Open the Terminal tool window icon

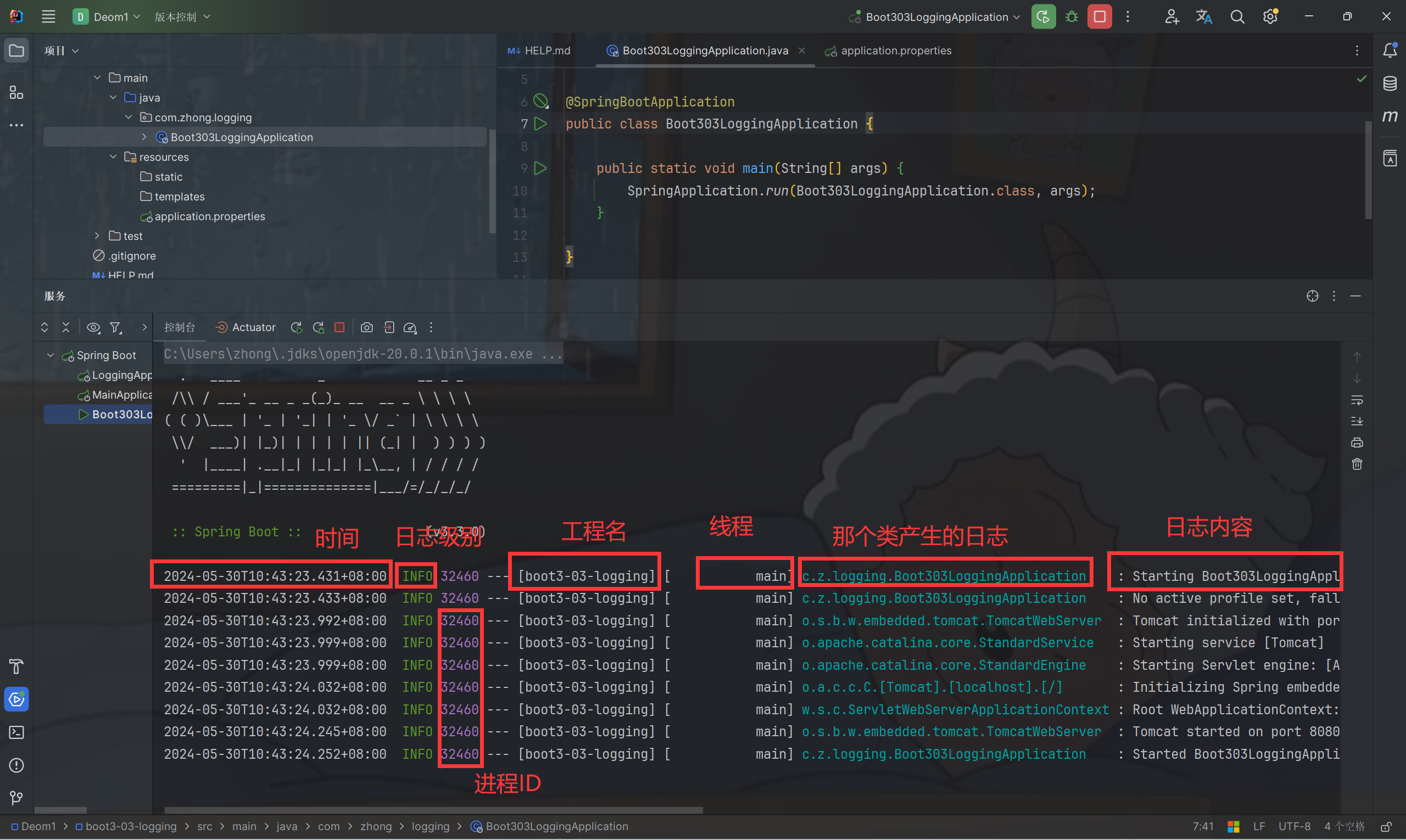(16, 732)
